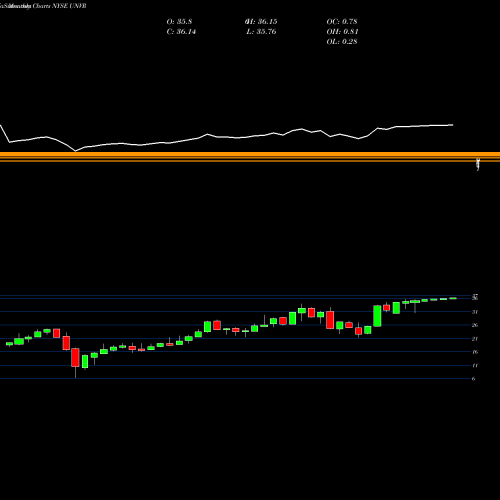Click the price axis label "31"
Viewport: 500px width, 500px height.
(x=475, y=312)
